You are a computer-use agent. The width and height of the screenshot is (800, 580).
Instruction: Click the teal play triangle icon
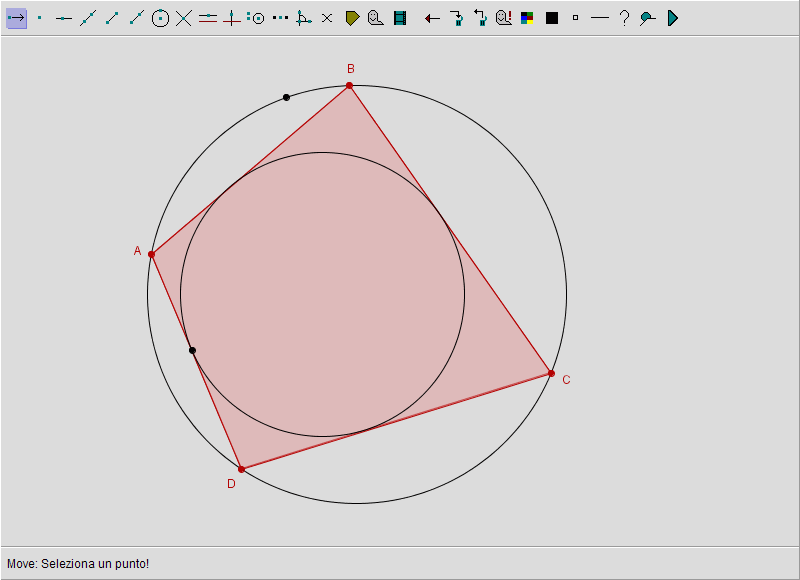673,18
